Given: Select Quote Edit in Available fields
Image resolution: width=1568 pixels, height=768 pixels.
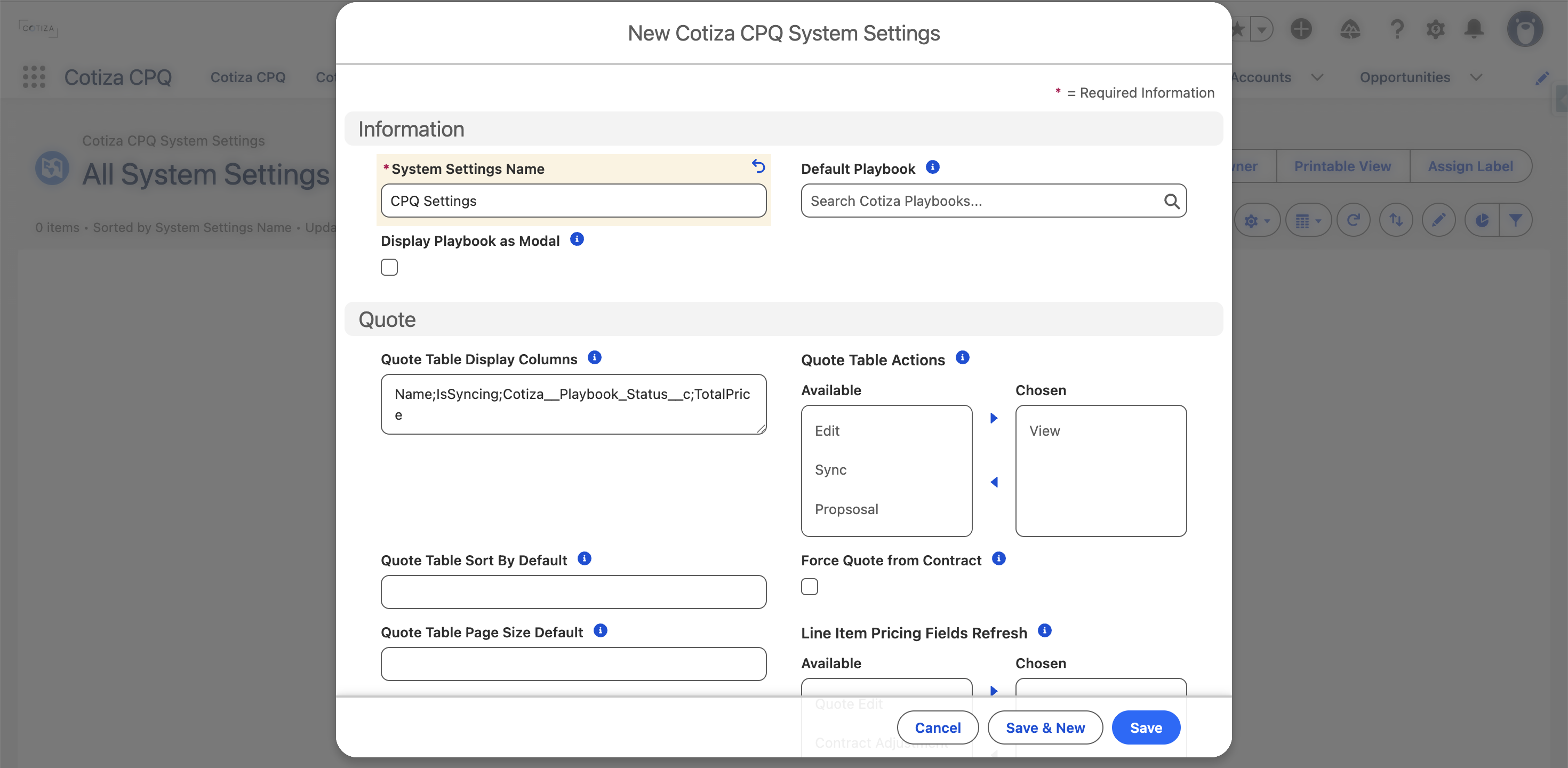Looking at the screenshot, I should coord(849,704).
